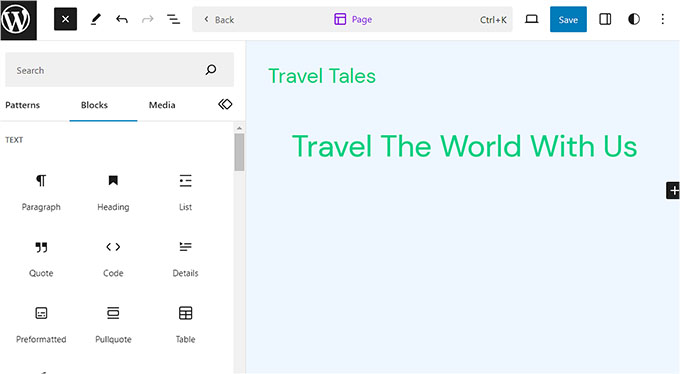Insert a Pullquote block
The width and height of the screenshot is (680, 374).
point(113,325)
